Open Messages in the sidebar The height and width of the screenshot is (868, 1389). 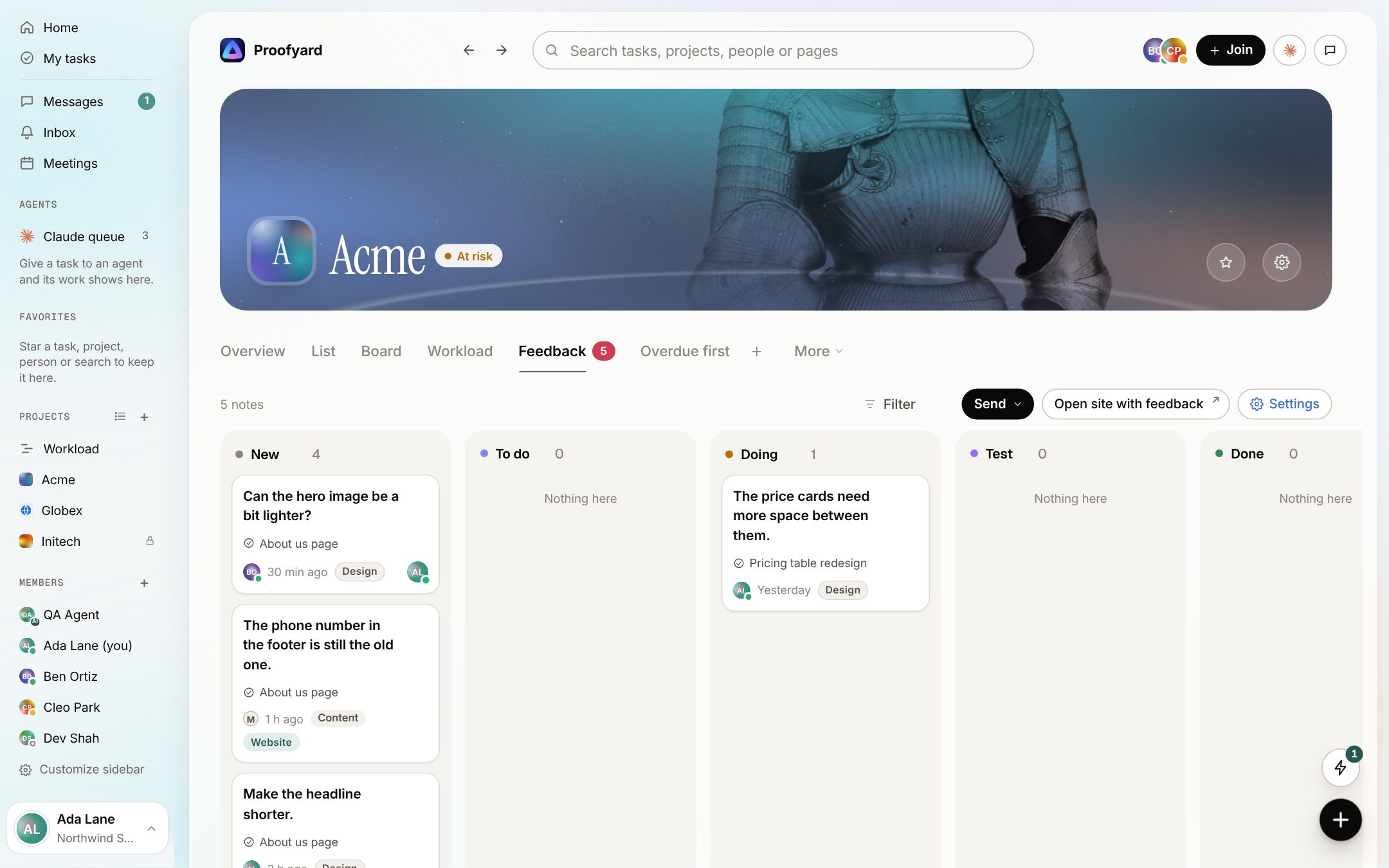coord(87,102)
